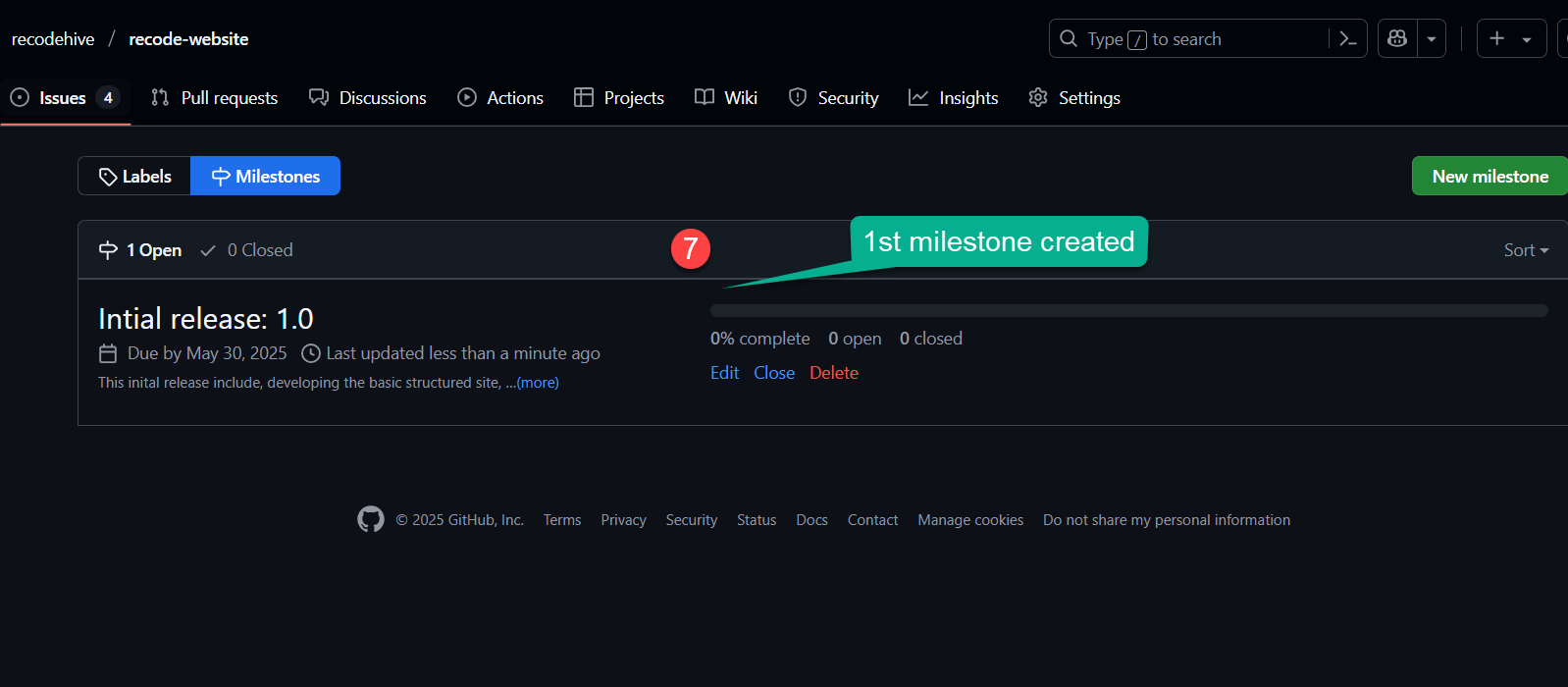Show the 1 Open milestones filter

140,250
